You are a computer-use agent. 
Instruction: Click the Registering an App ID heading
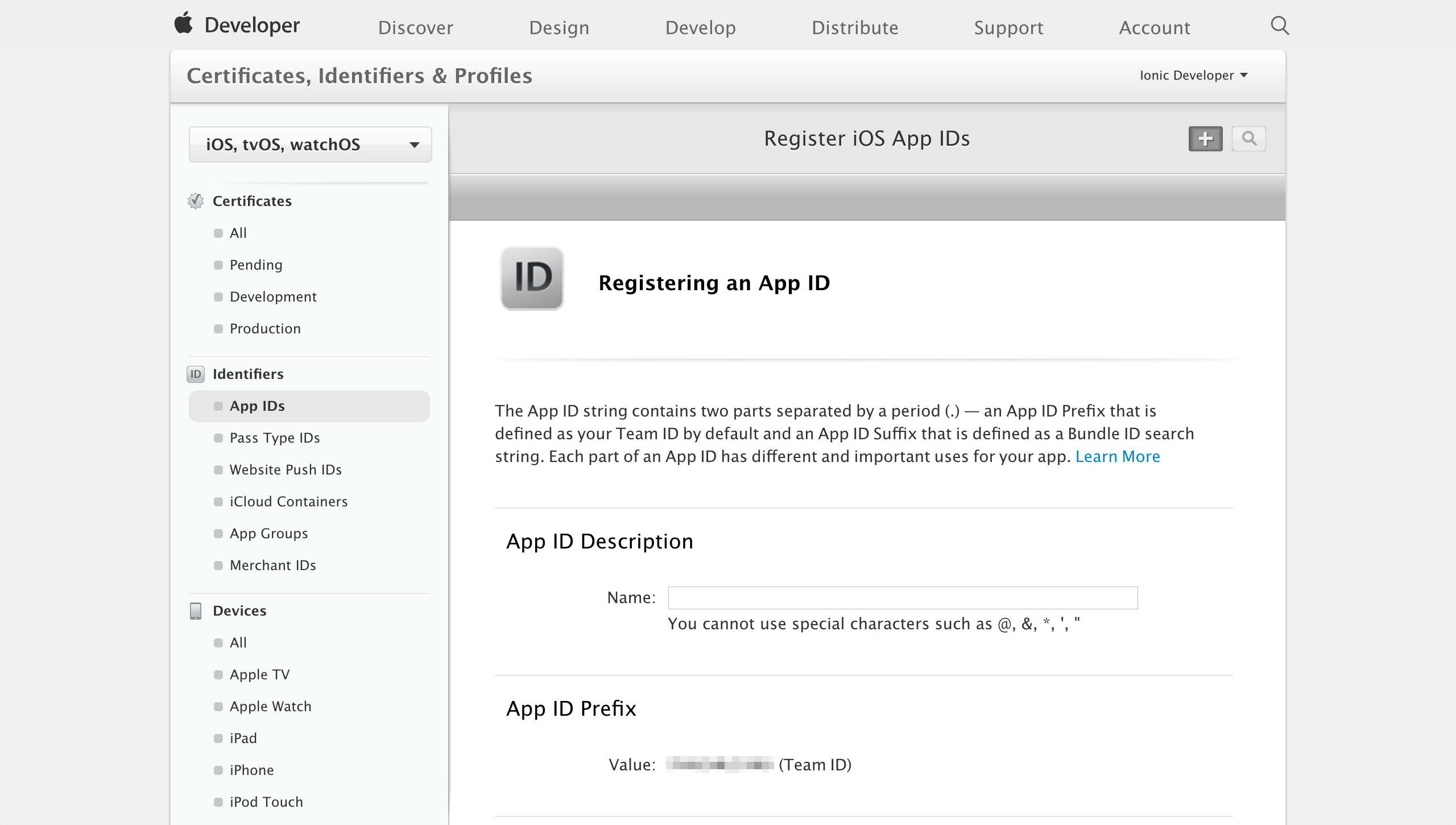click(714, 283)
